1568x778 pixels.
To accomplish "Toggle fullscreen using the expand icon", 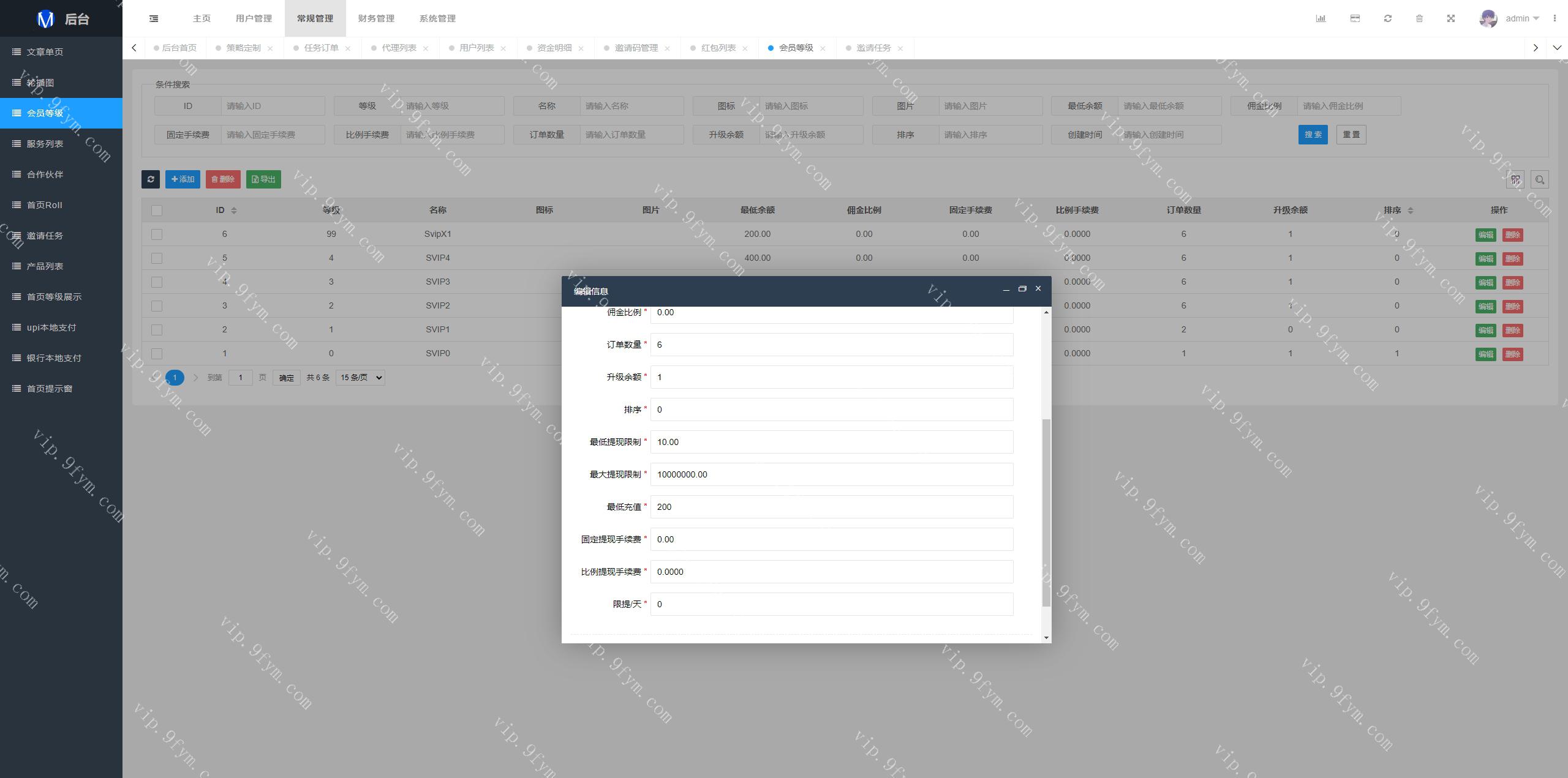I will [x=1450, y=18].
